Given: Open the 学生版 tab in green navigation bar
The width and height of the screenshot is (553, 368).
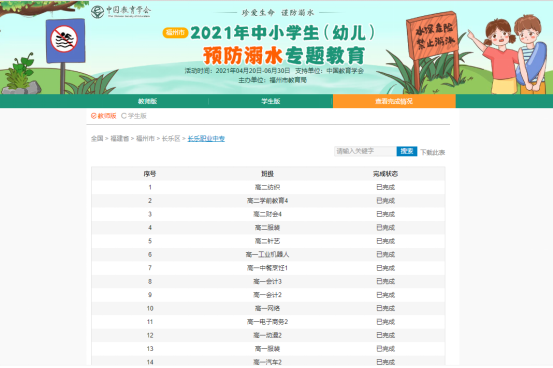Looking at the screenshot, I should [x=271, y=101].
